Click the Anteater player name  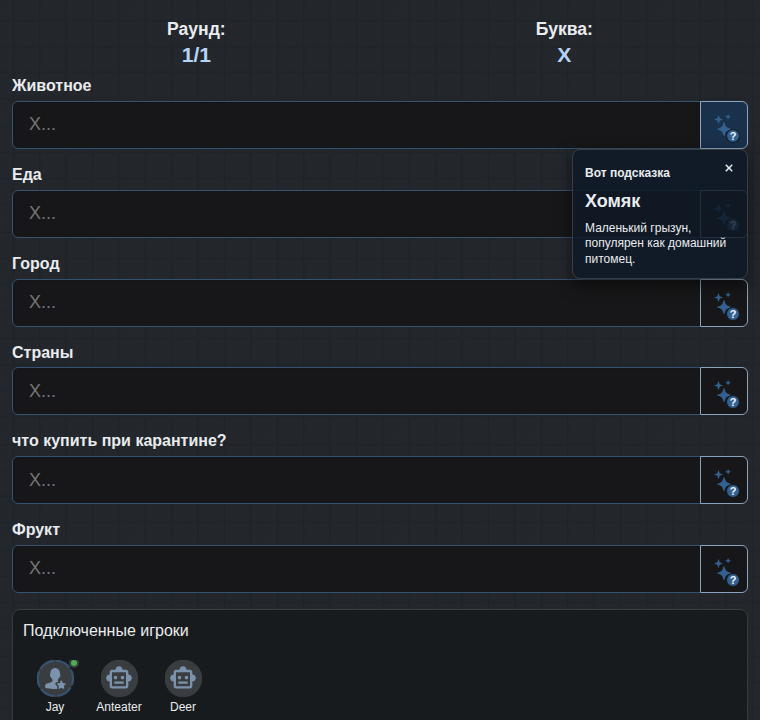point(119,707)
